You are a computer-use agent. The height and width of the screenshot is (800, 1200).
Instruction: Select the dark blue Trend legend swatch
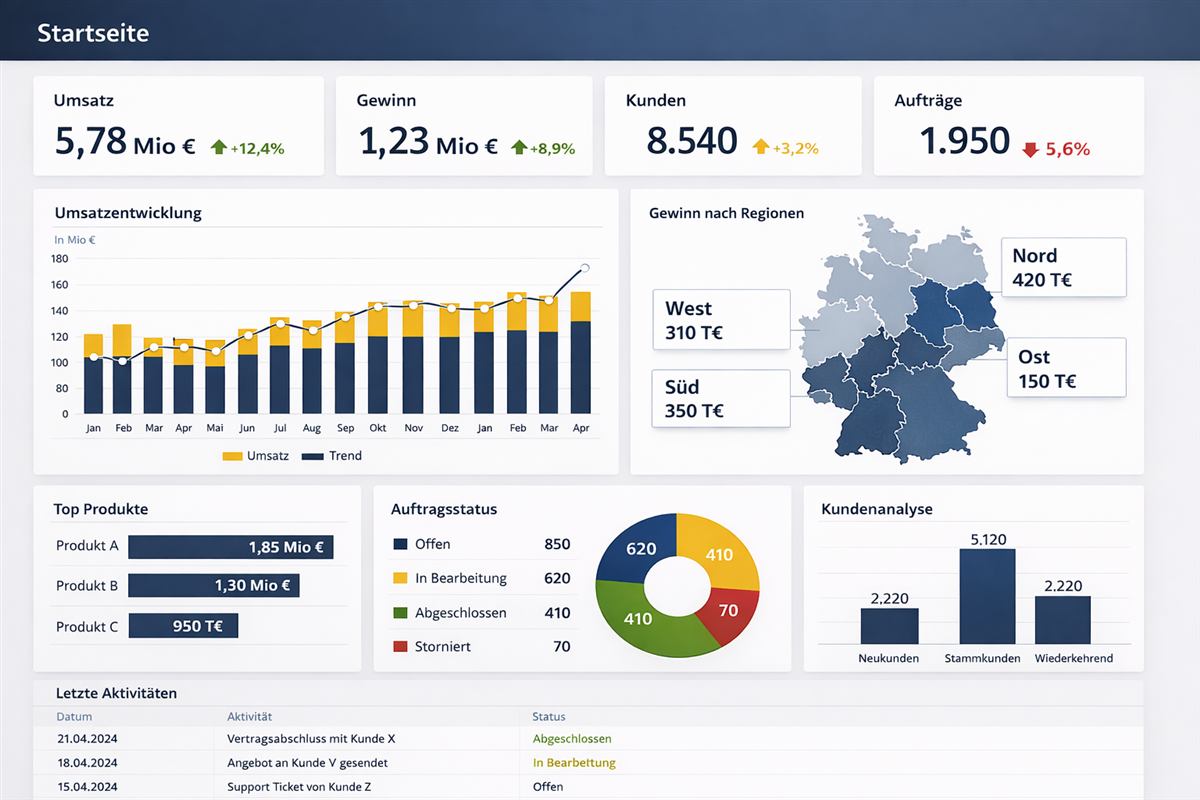[312, 456]
